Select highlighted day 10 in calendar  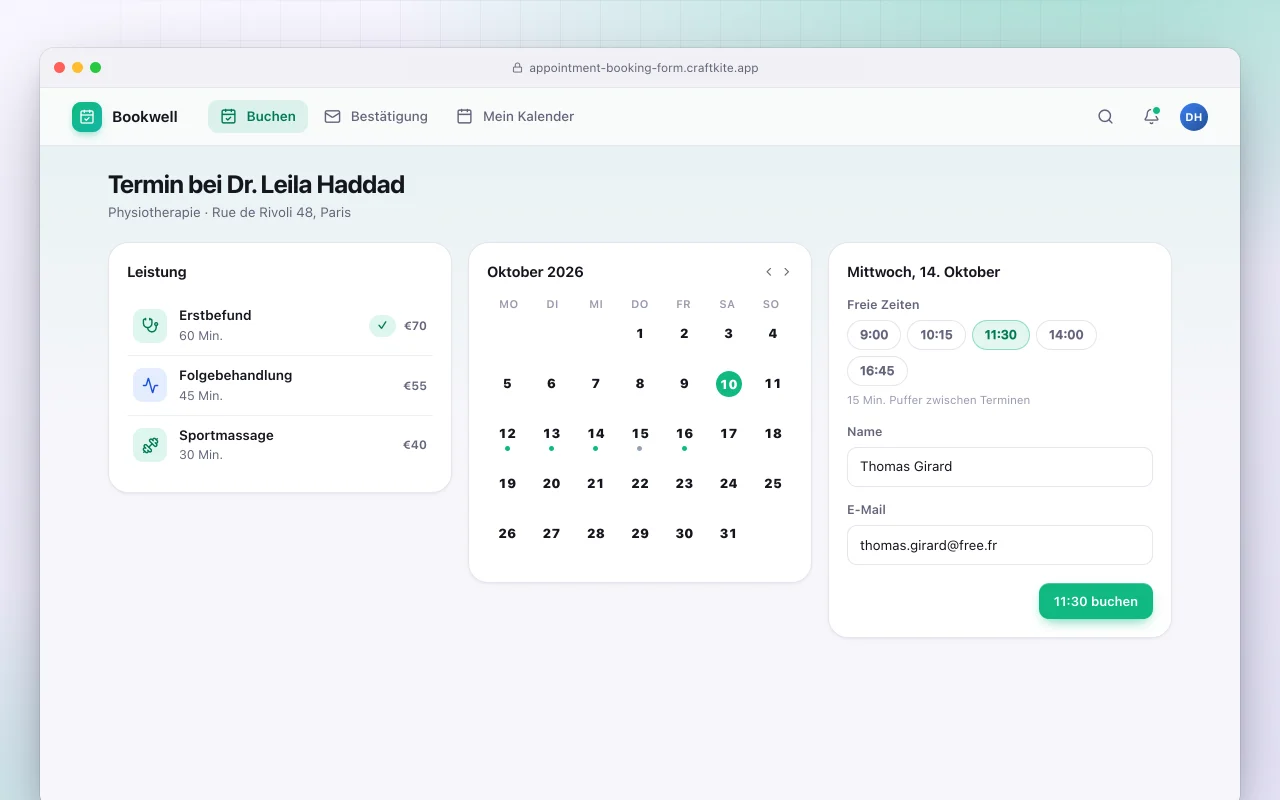click(729, 384)
